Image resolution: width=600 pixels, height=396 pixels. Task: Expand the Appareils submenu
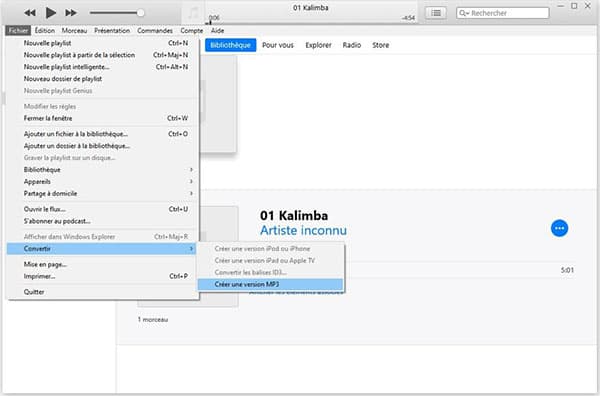[x=103, y=181]
